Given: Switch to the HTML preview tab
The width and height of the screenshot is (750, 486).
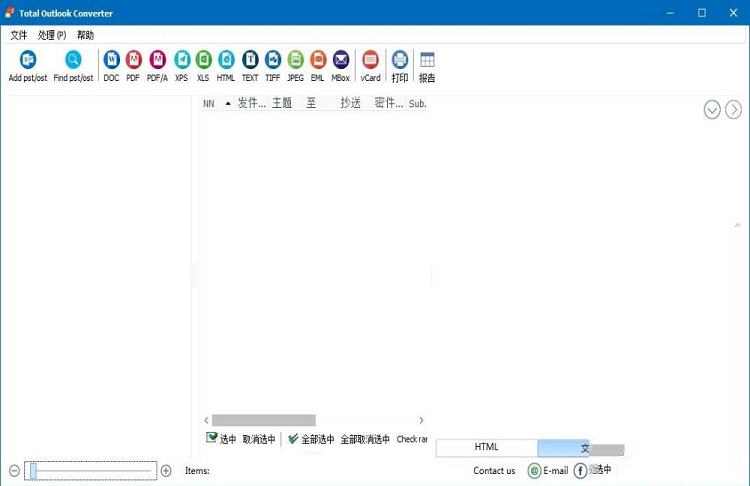Looking at the screenshot, I should tap(486, 447).
